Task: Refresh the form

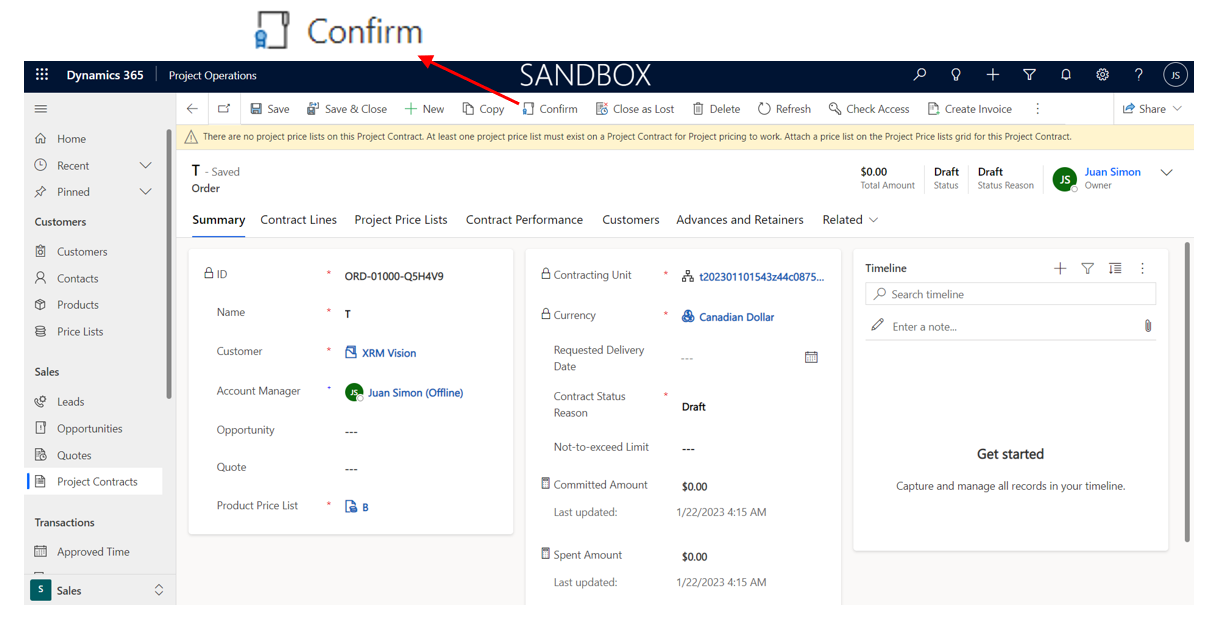Action: click(x=784, y=109)
